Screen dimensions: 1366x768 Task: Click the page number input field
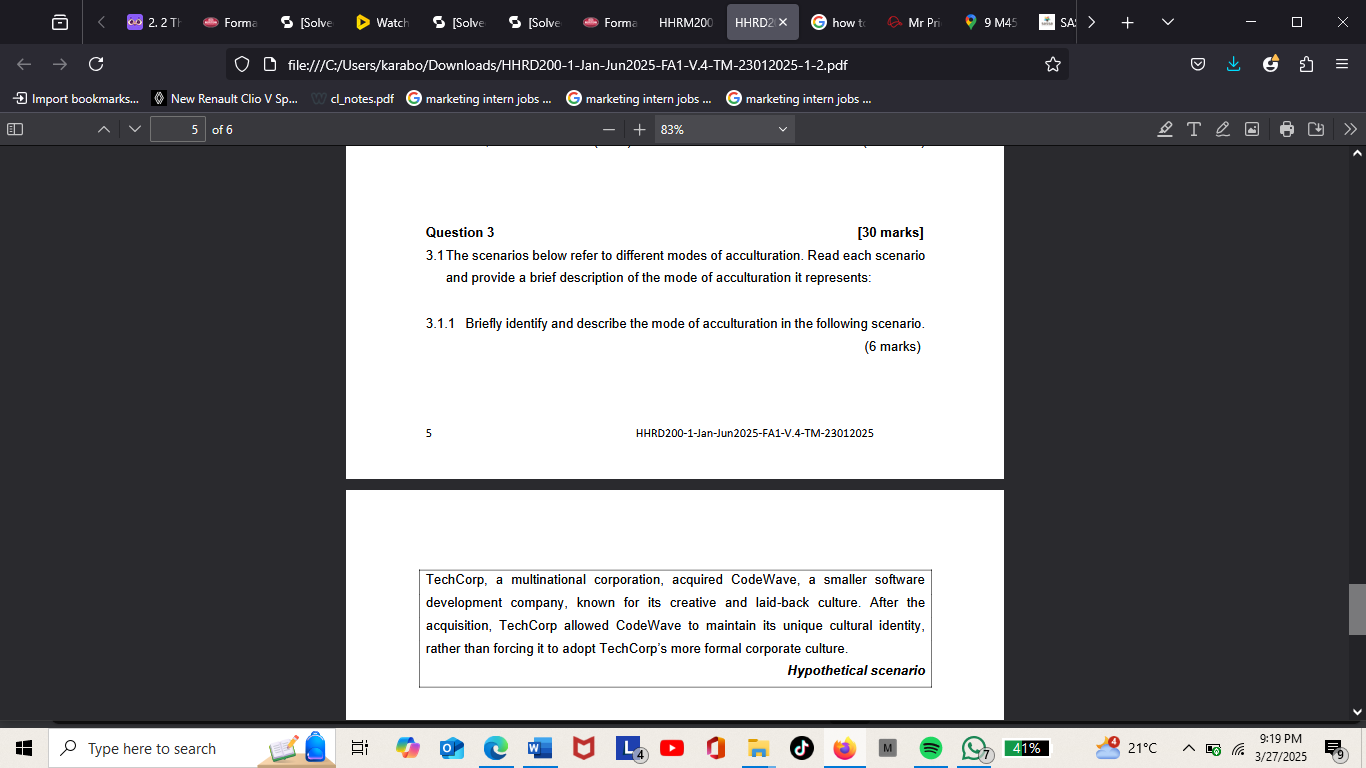(178, 129)
